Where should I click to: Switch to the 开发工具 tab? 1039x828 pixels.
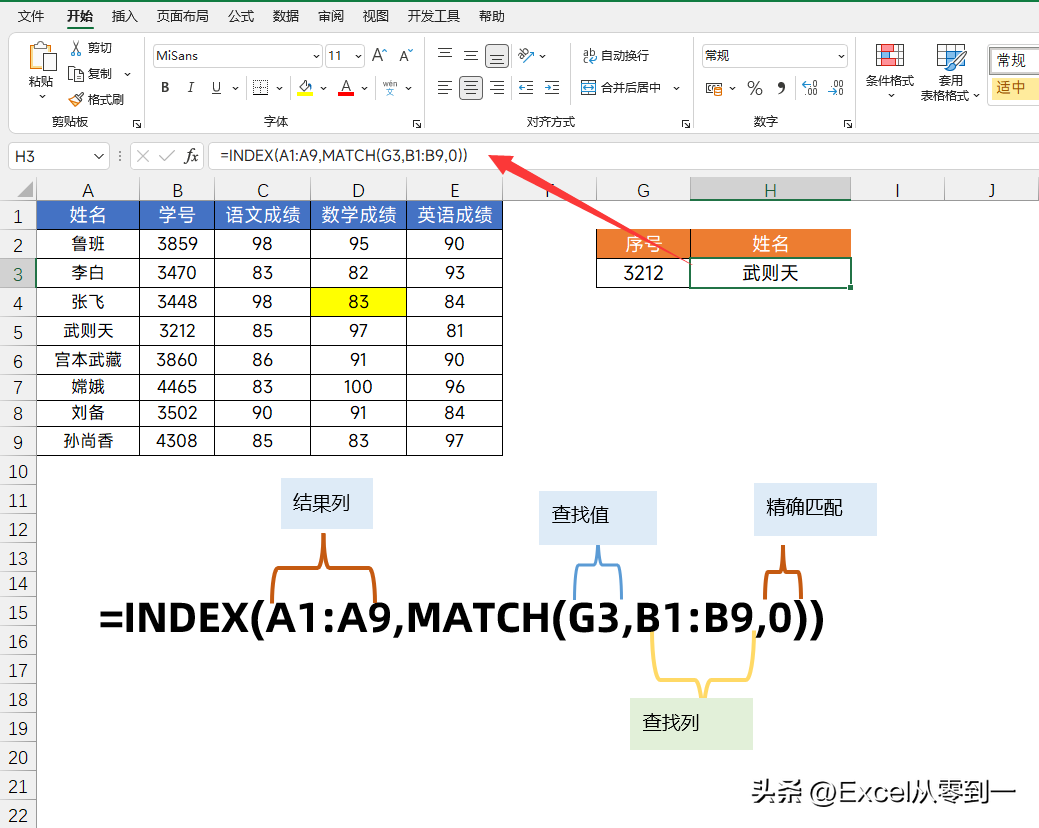pos(433,16)
